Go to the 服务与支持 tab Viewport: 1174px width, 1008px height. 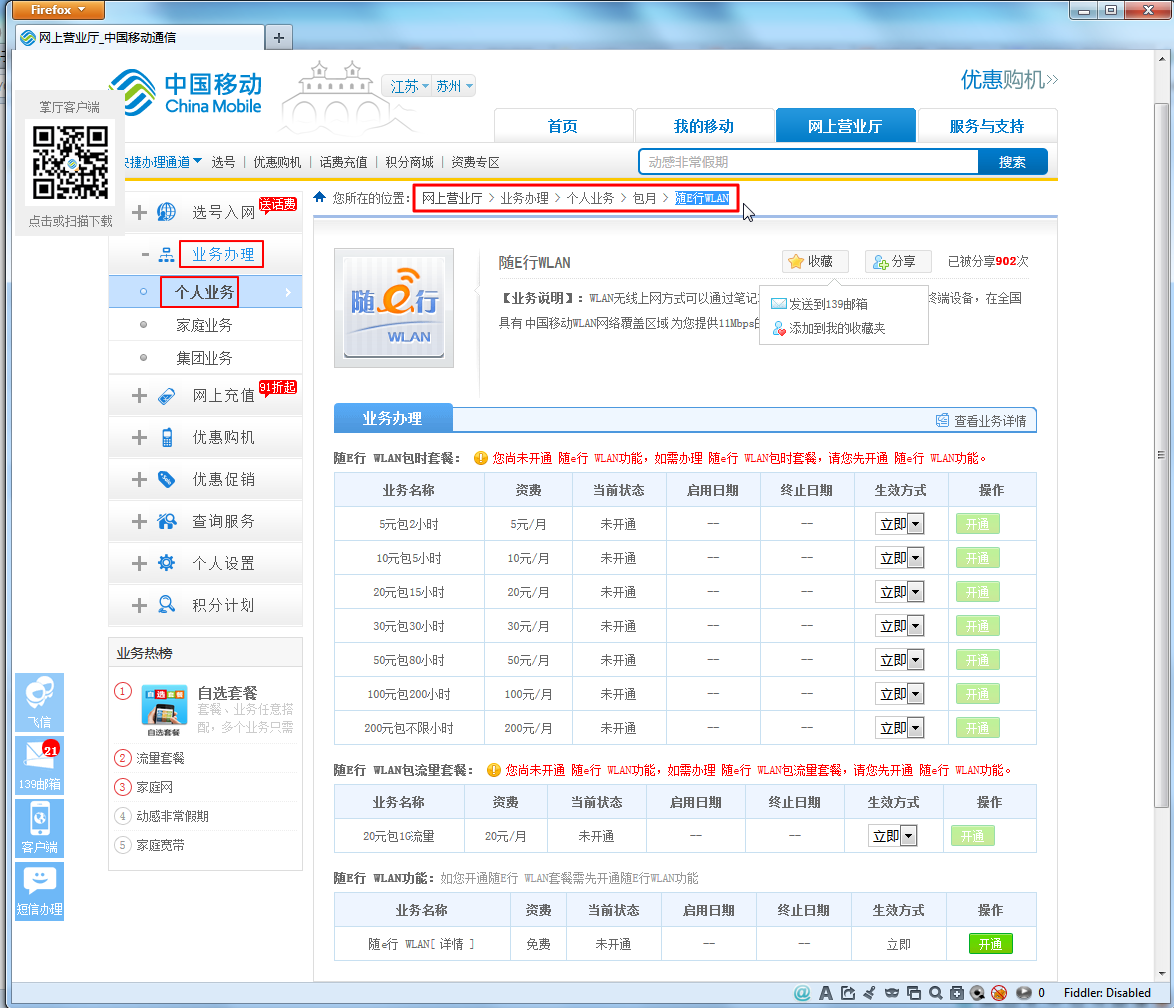[987, 126]
